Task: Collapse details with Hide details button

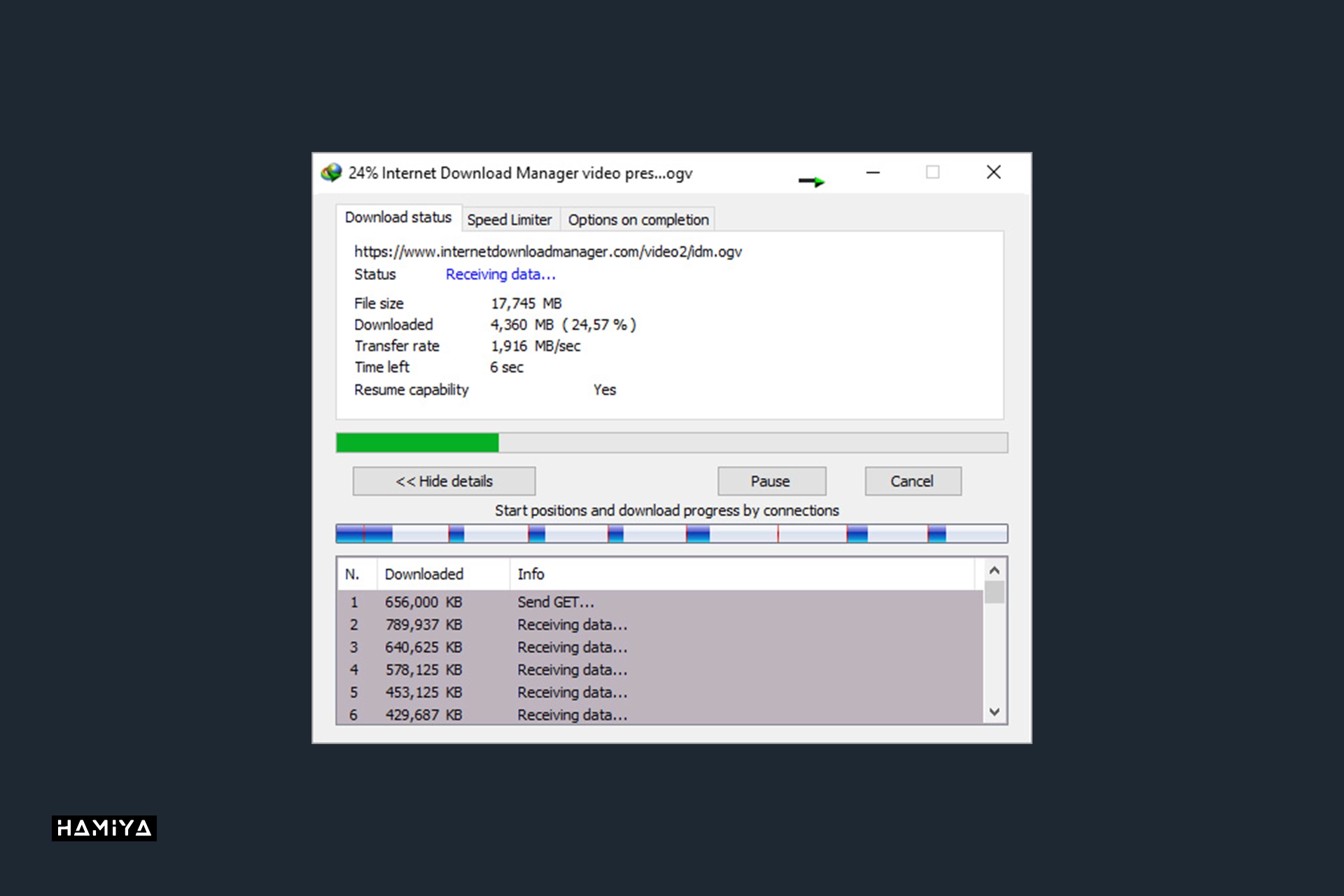Action: (444, 482)
